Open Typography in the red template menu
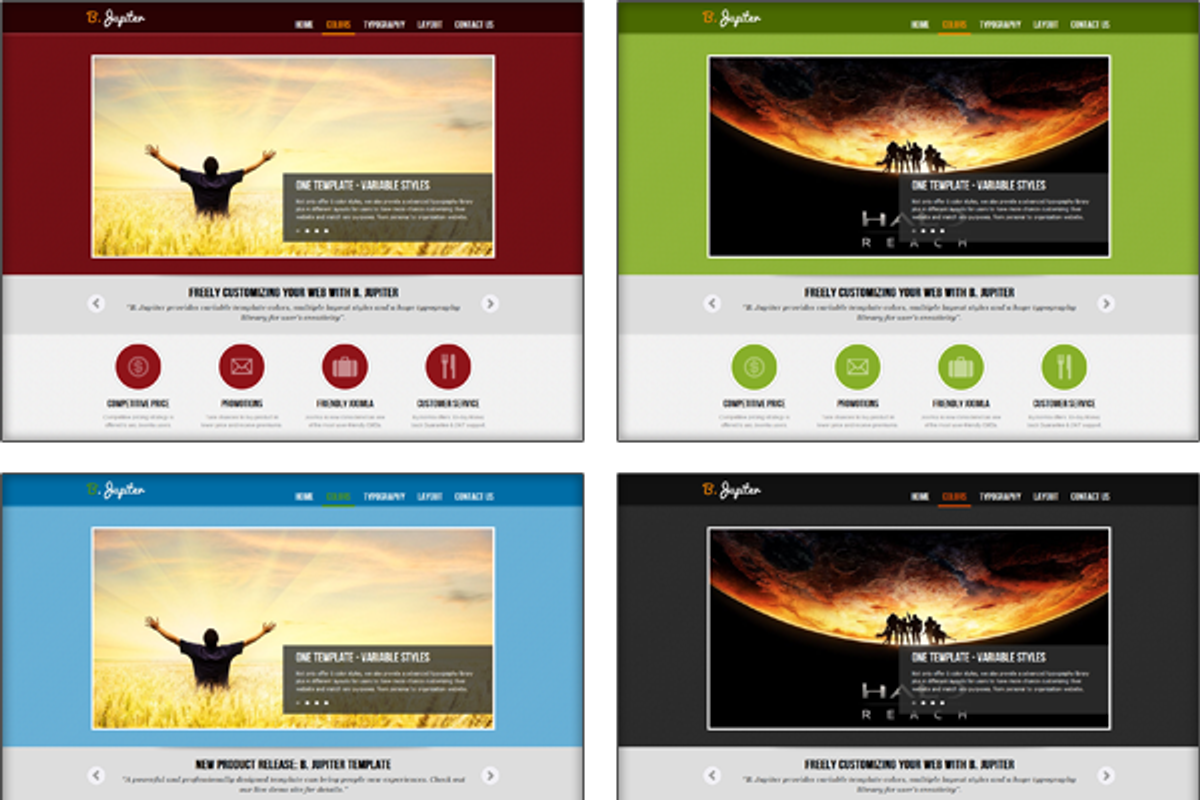 pos(384,25)
